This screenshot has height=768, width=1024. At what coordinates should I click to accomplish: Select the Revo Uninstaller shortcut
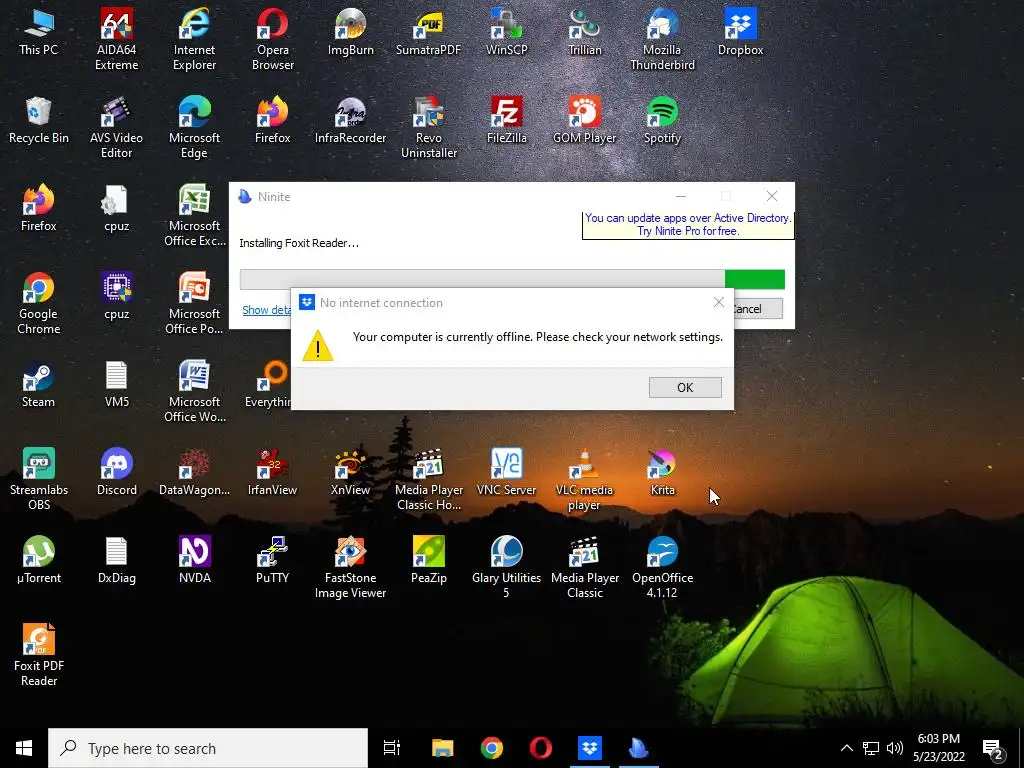(x=428, y=127)
